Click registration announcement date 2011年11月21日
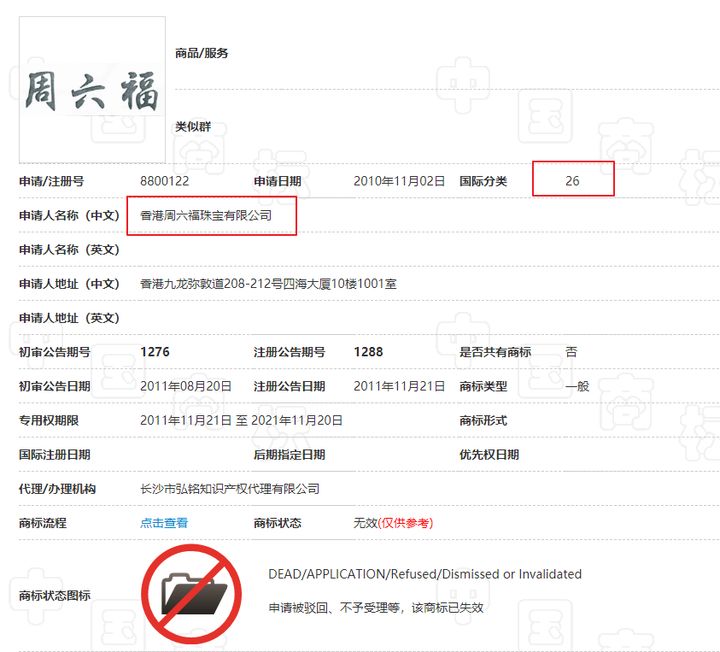Screen dimensions: 720x652 click(399, 386)
